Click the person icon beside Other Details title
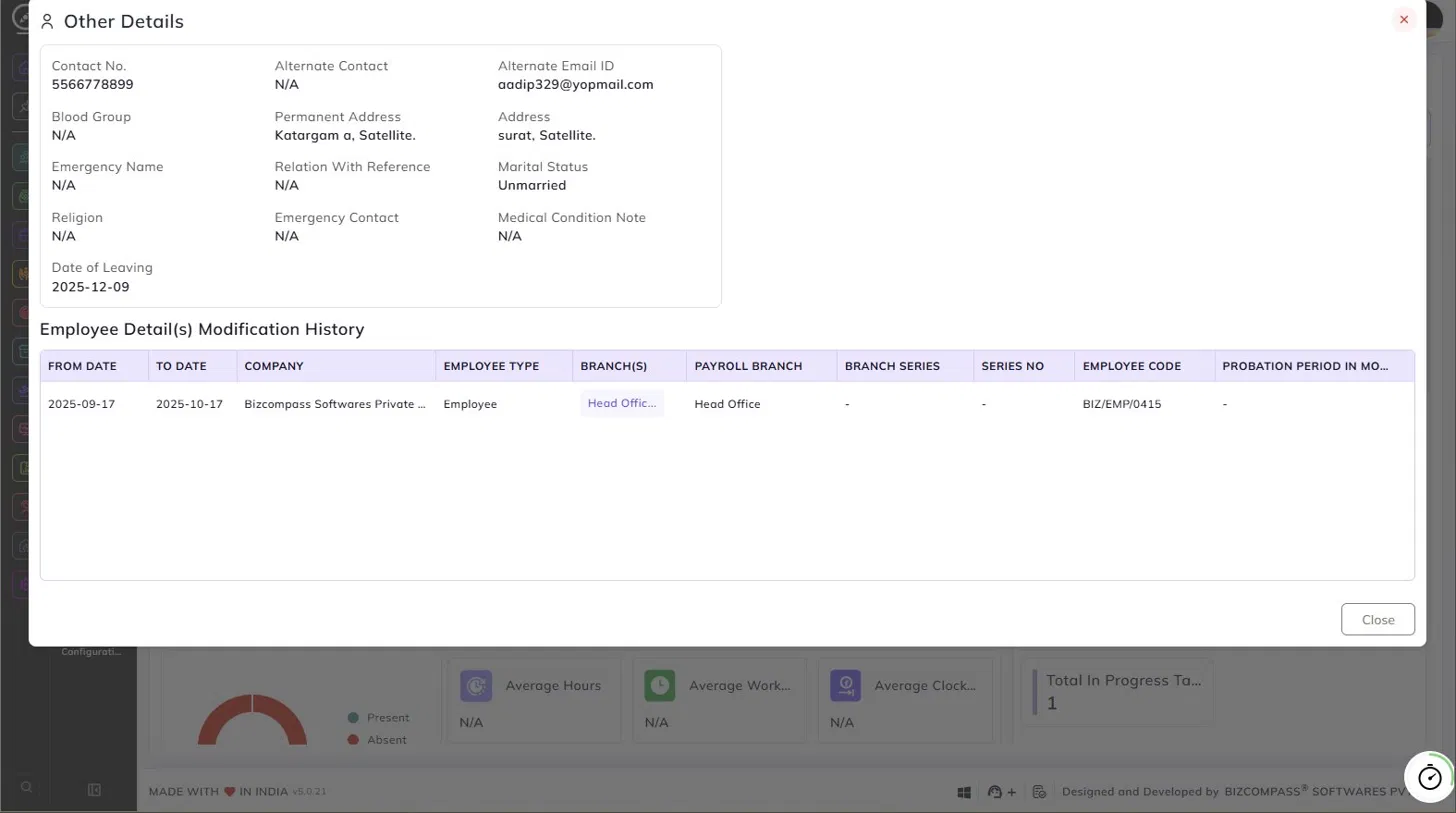Viewport: 1456px width, 813px height. [x=47, y=21]
